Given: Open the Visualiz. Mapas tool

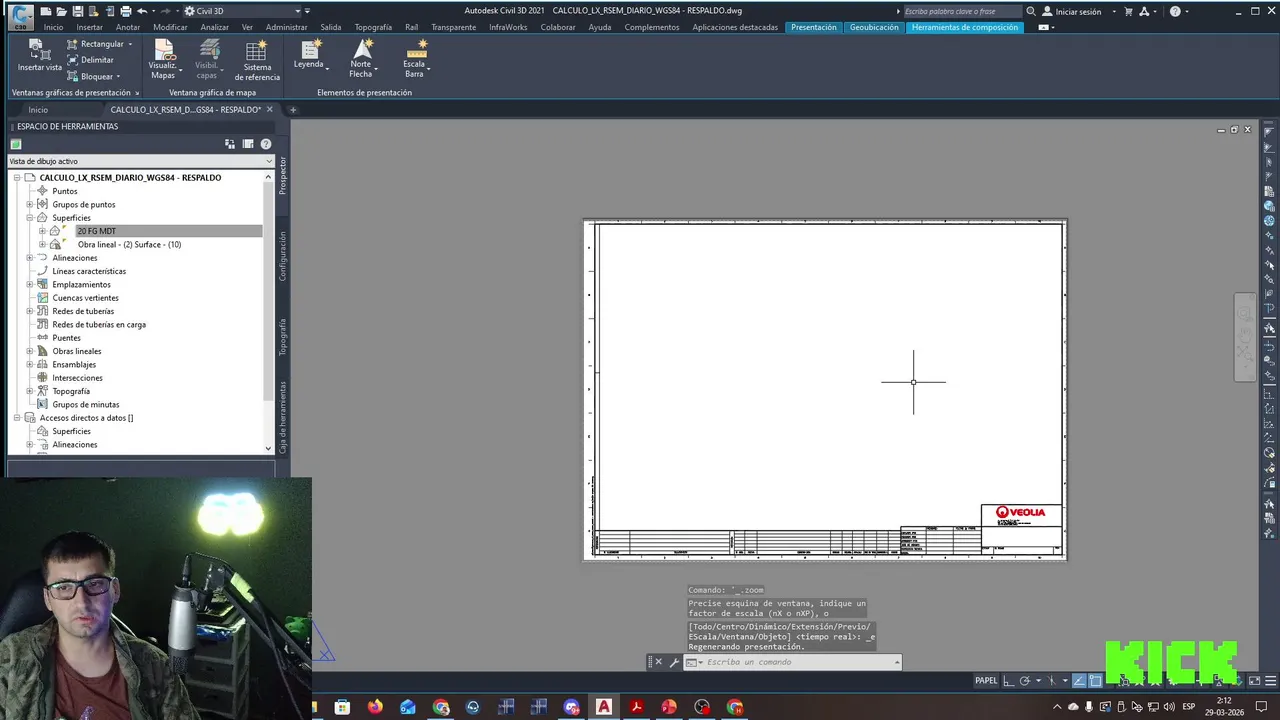Looking at the screenshot, I should pyautogui.click(x=162, y=60).
